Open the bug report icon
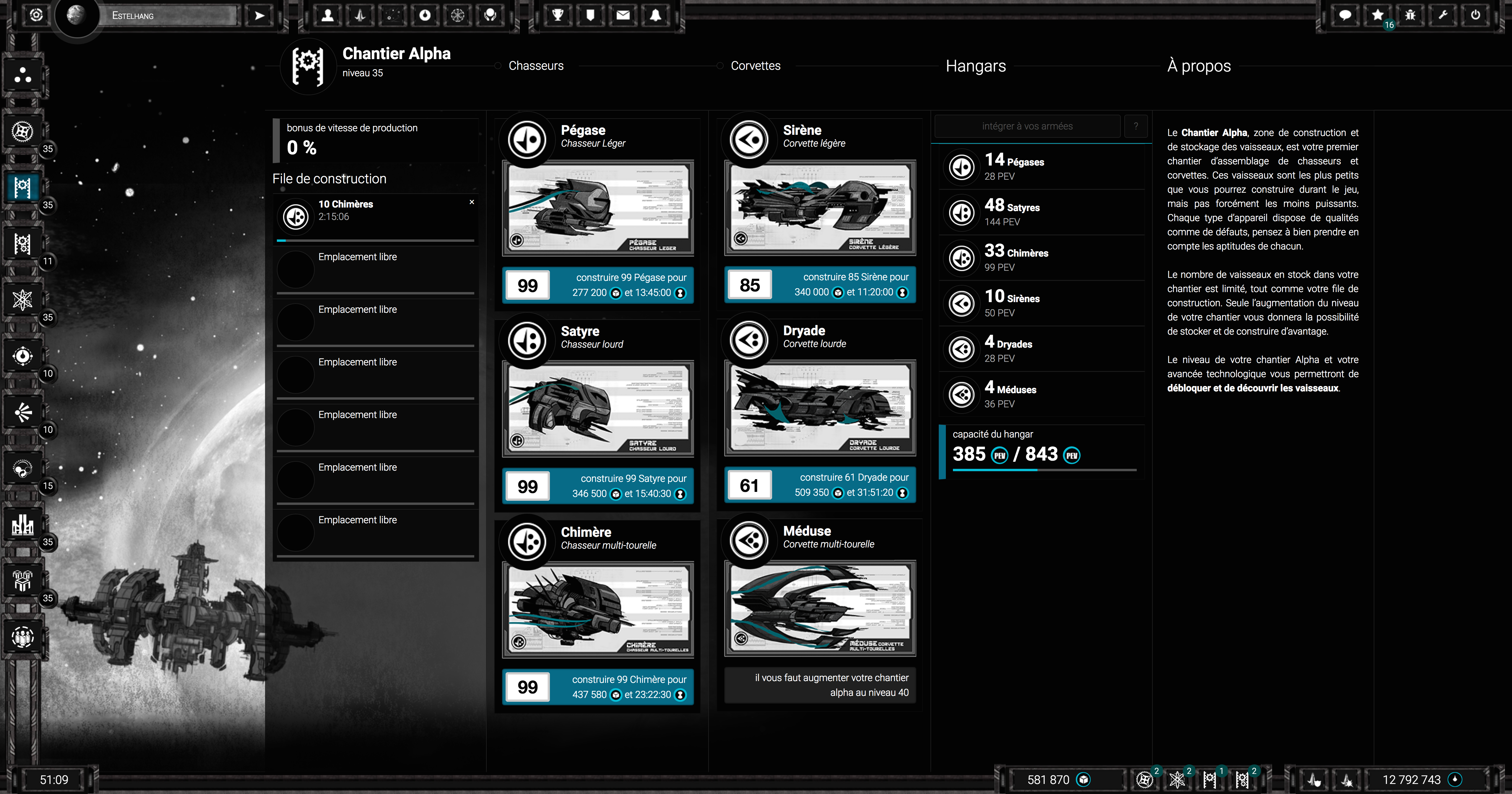The height and width of the screenshot is (794, 1512). pyautogui.click(x=1410, y=15)
